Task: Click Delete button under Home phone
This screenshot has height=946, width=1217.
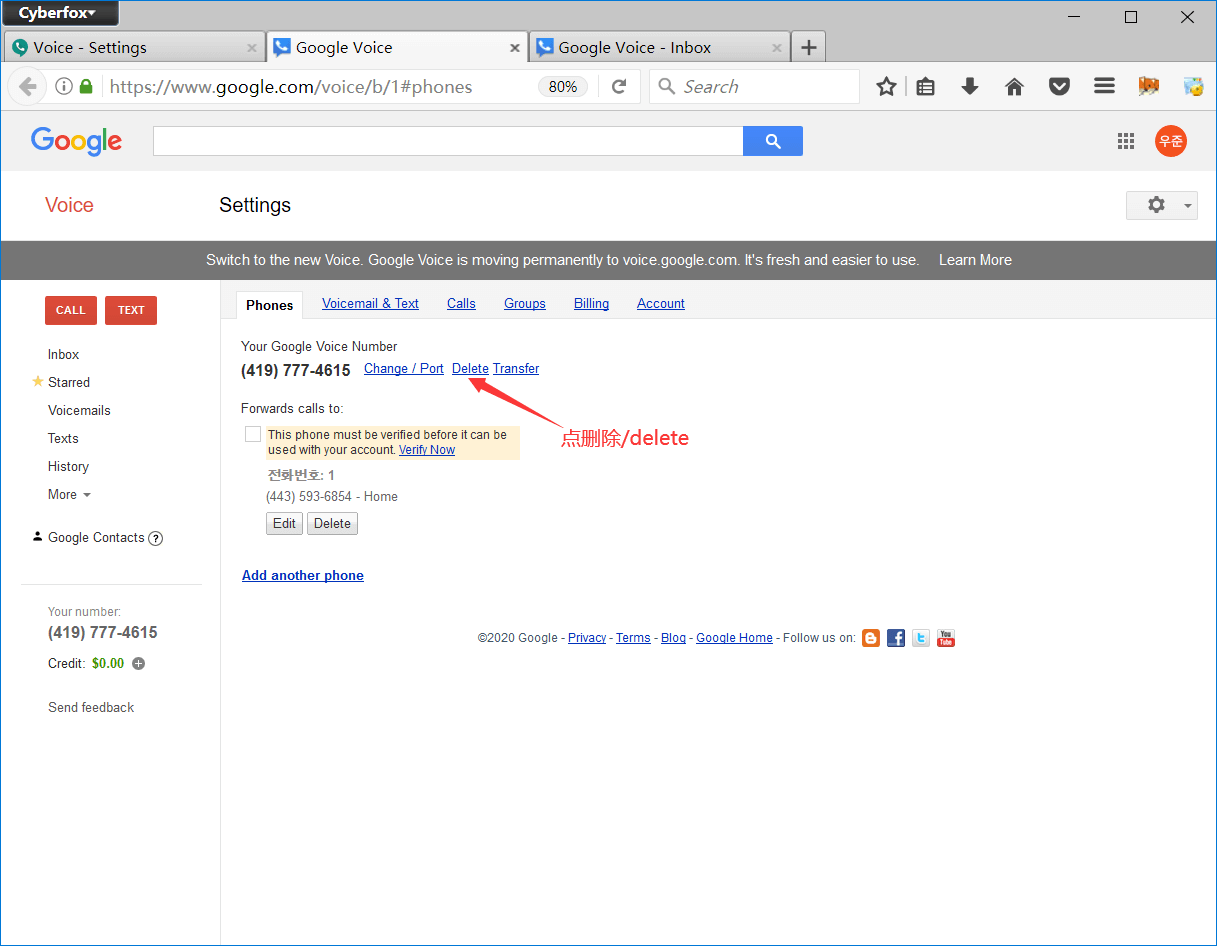Action: (332, 523)
